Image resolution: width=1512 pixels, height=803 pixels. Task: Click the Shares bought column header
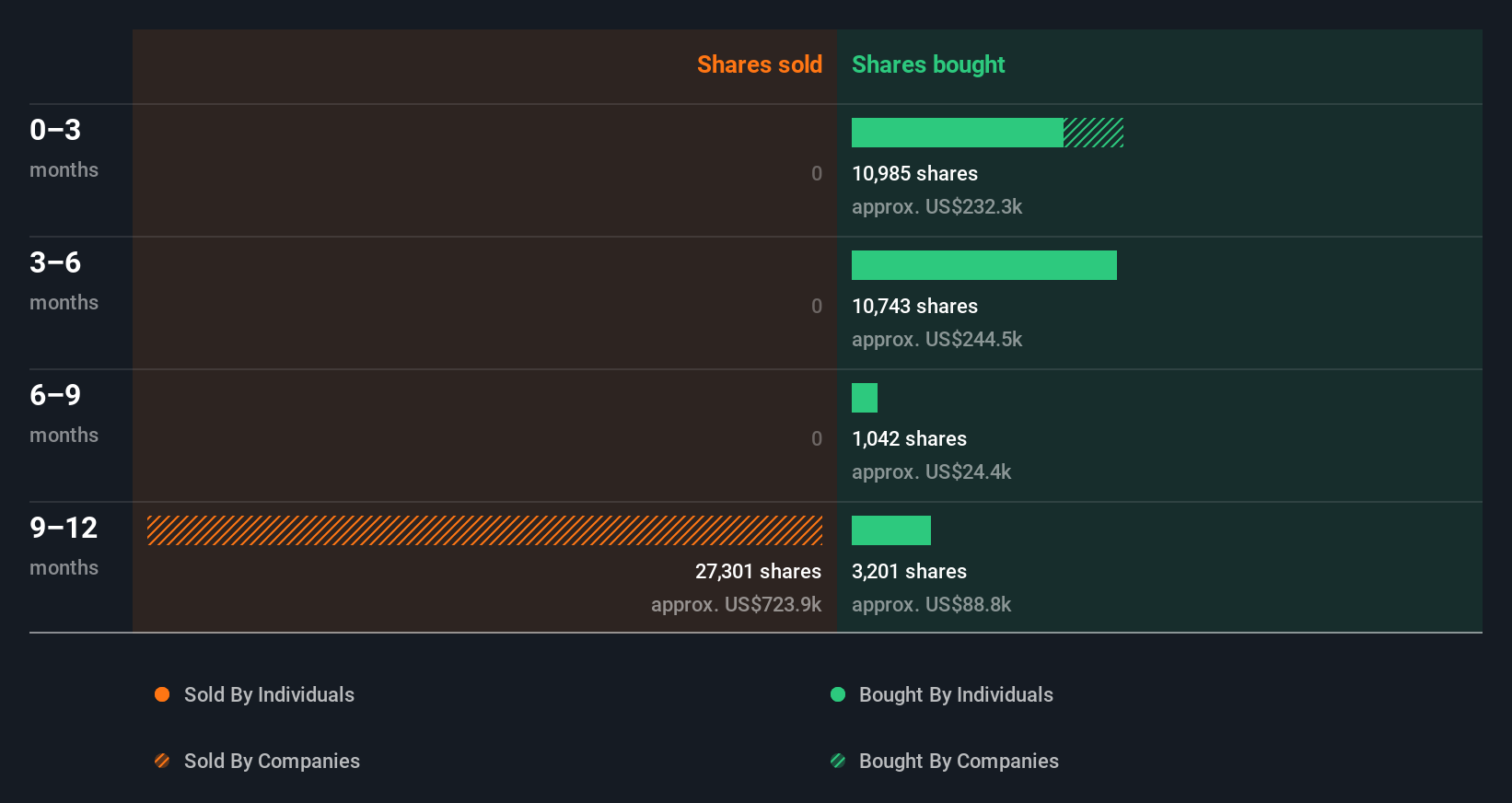coord(928,64)
